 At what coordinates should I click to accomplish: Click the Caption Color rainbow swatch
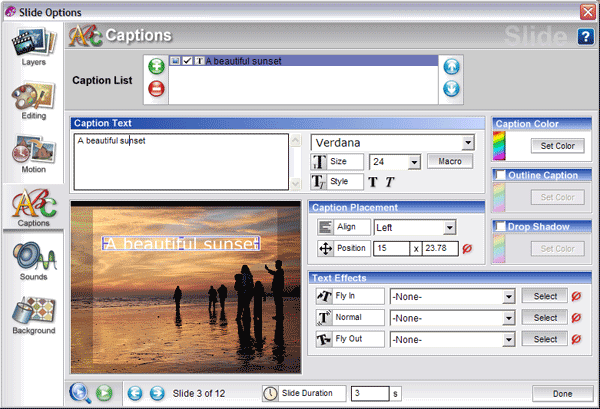coord(499,146)
